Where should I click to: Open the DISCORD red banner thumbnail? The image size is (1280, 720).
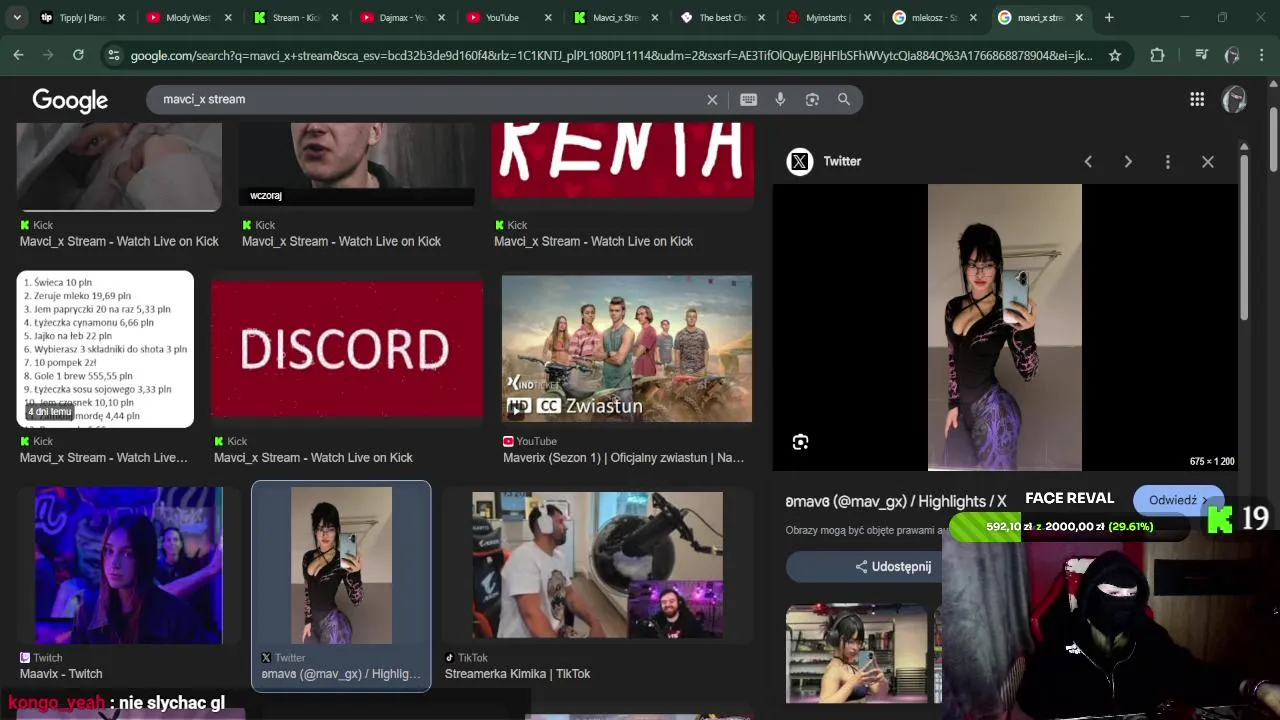(347, 348)
